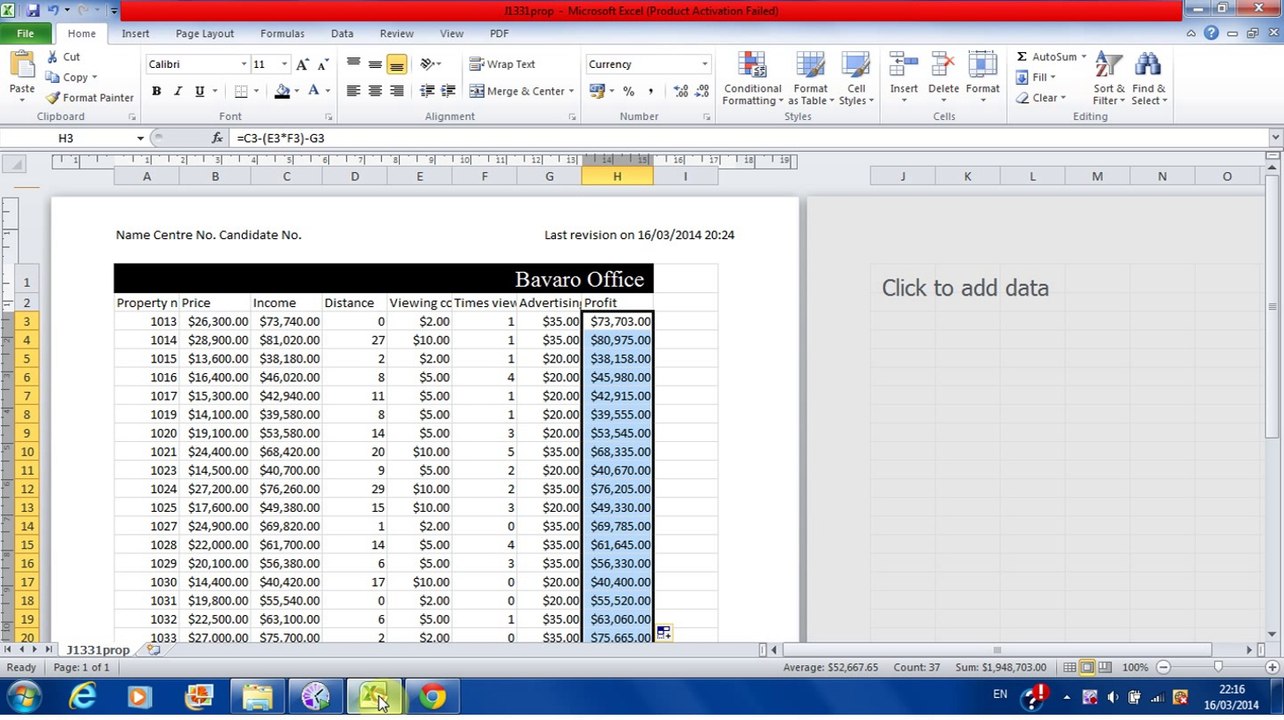1284x720 pixels.
Task: Click the Find & Select binoculars icon
Action: coord(1147,66)
